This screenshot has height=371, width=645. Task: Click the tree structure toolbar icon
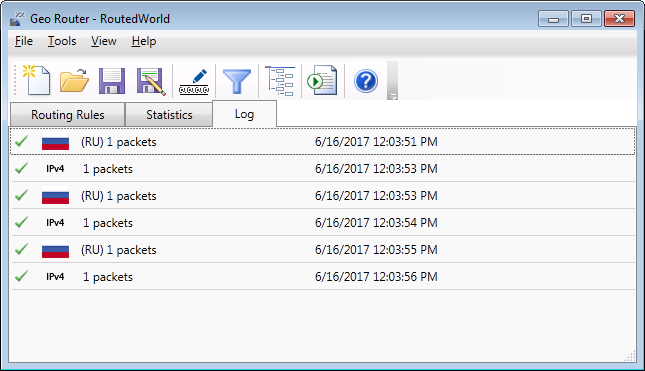click(x=280, y=81)
